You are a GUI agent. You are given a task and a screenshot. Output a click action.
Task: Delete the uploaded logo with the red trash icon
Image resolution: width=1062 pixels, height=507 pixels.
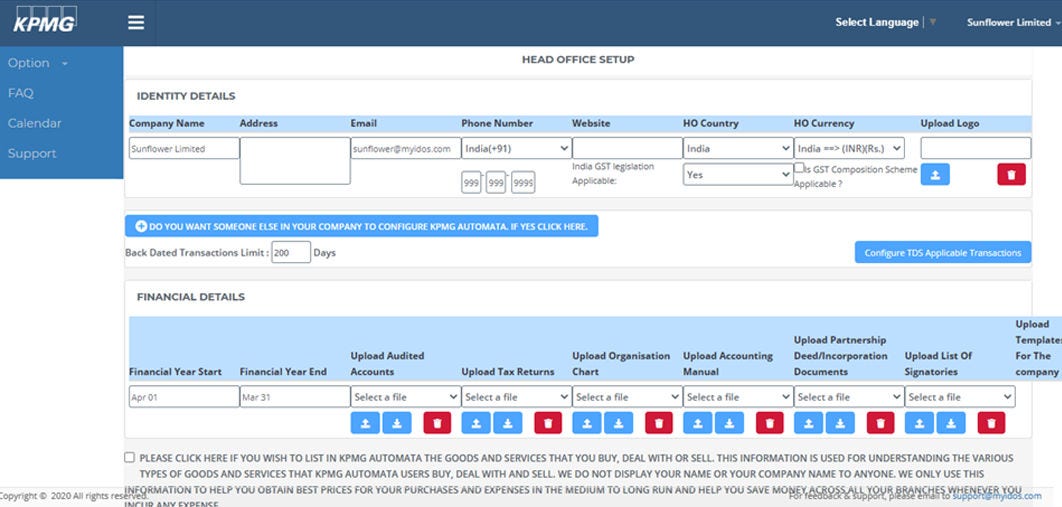point(1011,174)
